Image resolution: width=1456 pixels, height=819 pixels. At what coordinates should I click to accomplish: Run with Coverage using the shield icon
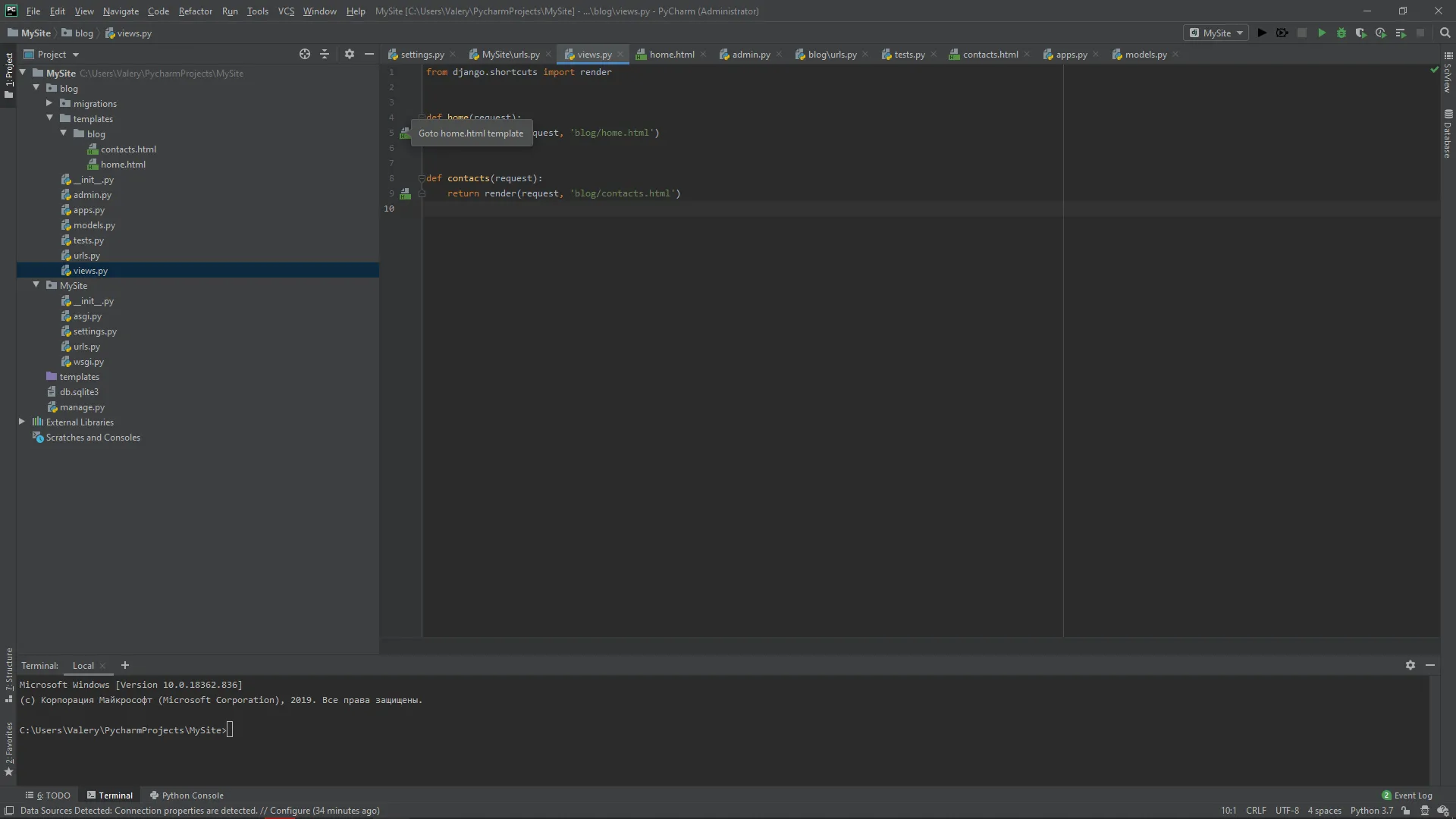coord(1360,33)
